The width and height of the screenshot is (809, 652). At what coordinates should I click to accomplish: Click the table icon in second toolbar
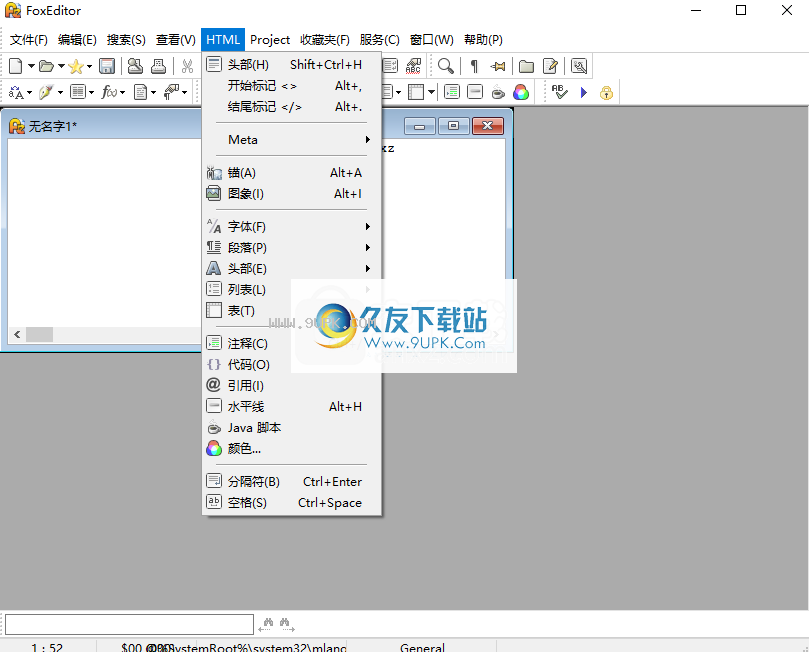click(416, 92)
